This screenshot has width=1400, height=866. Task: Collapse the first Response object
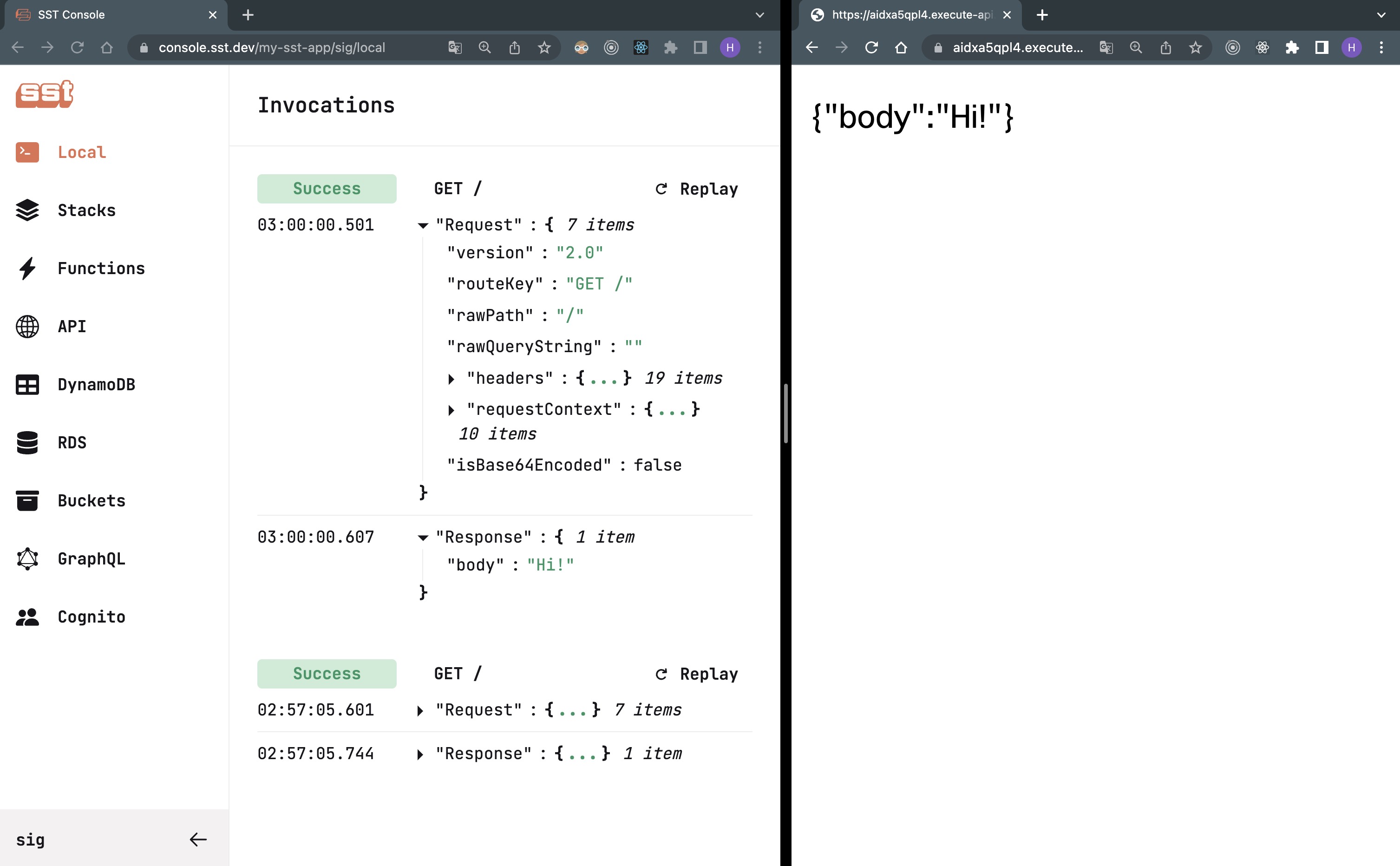423,537
